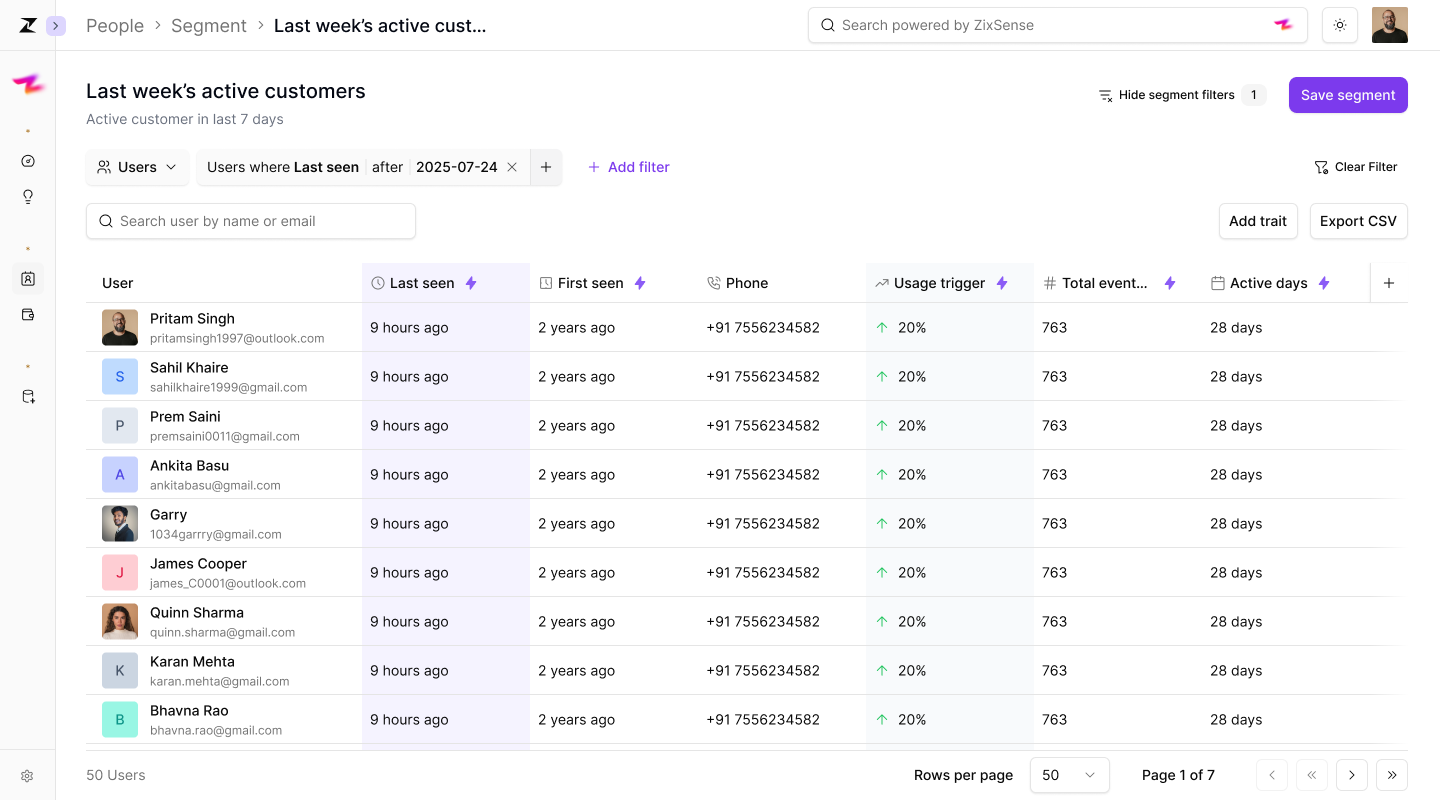Expand the add filter plus button
Screen dimensions: 1440x800
[x=546, y=167]
